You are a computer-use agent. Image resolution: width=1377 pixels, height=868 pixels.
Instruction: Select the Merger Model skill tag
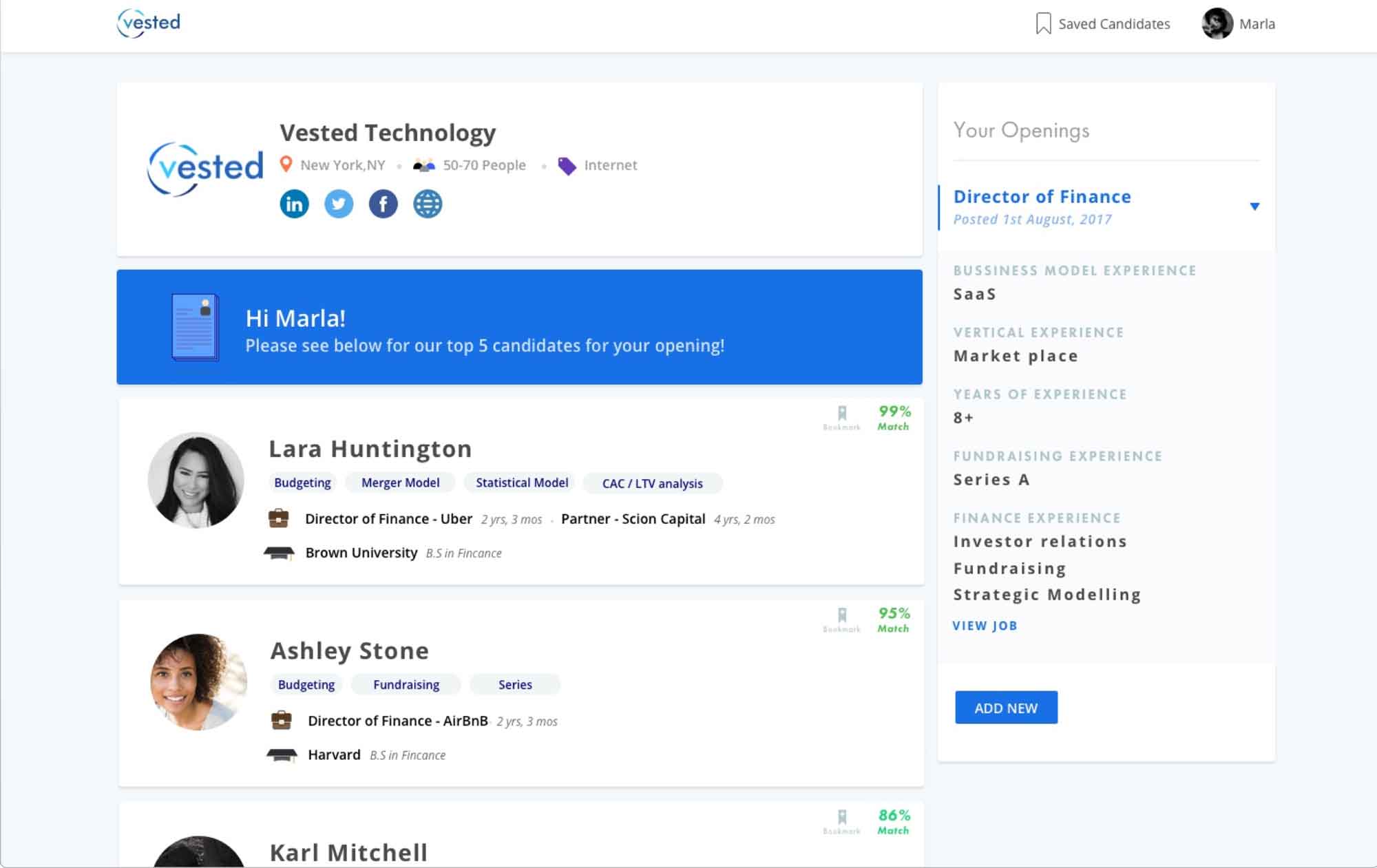tap(400, 483)
